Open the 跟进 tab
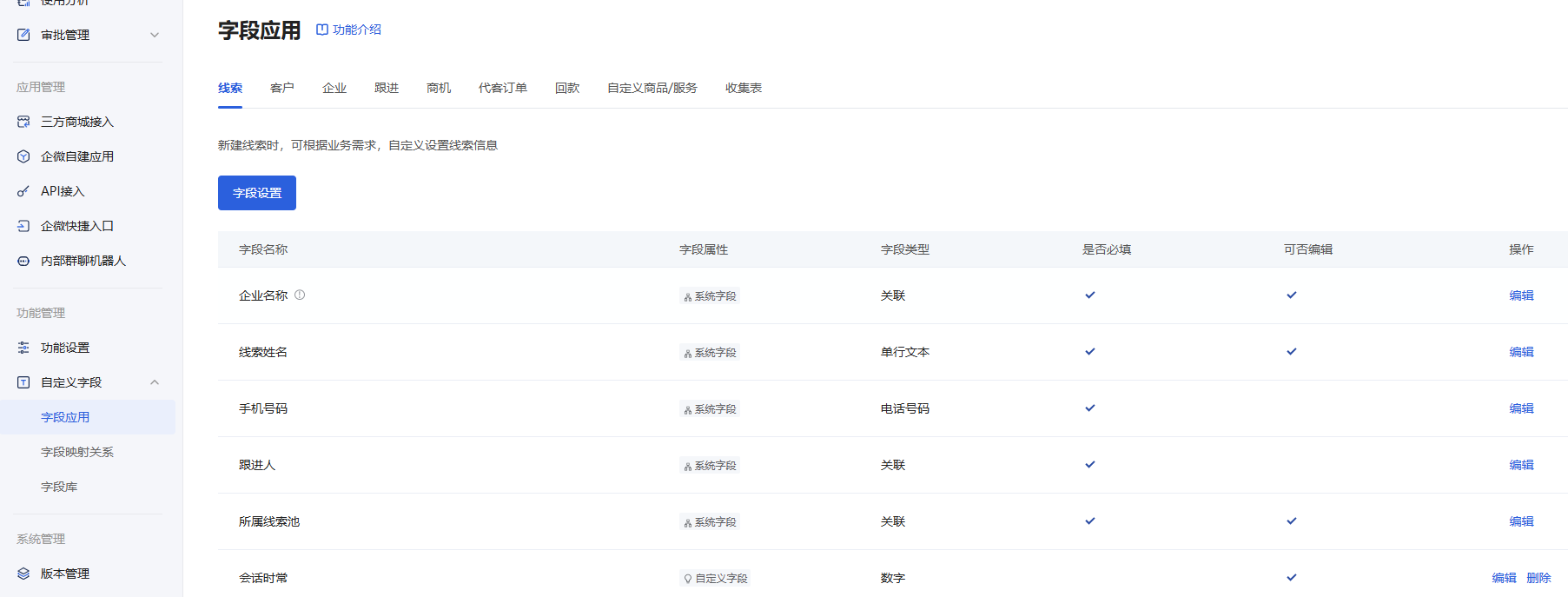1568x597 pixels. coord(387,88)
